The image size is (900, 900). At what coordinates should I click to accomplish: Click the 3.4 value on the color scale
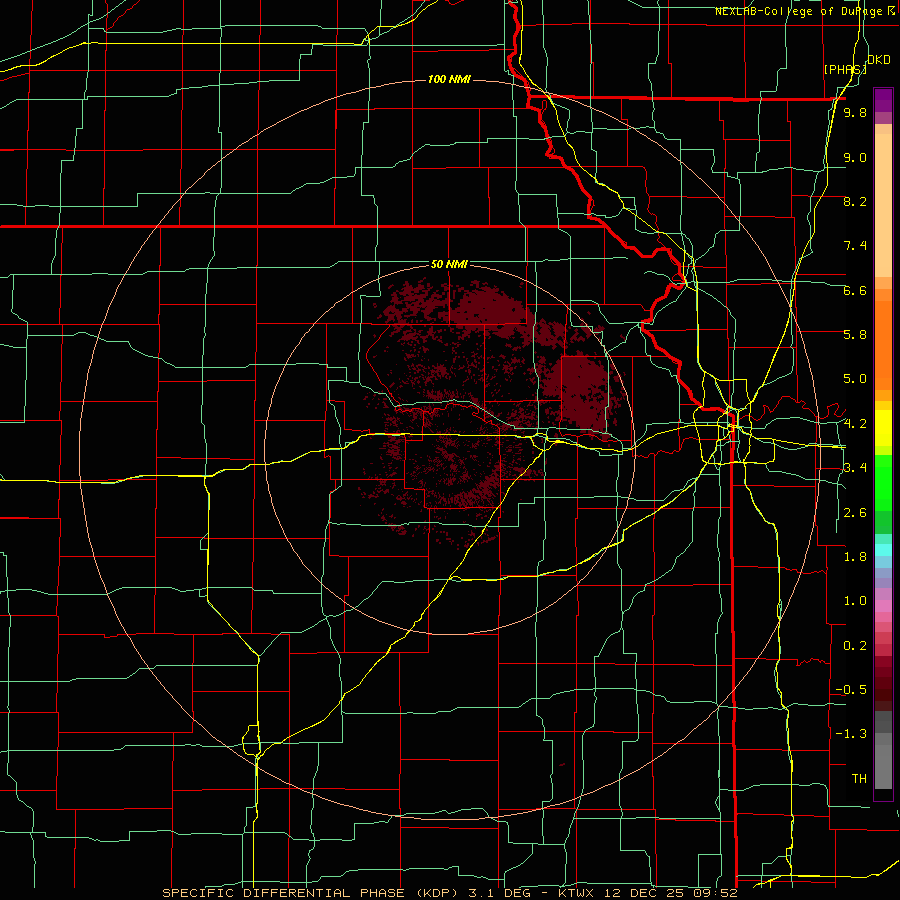[855, 468]
